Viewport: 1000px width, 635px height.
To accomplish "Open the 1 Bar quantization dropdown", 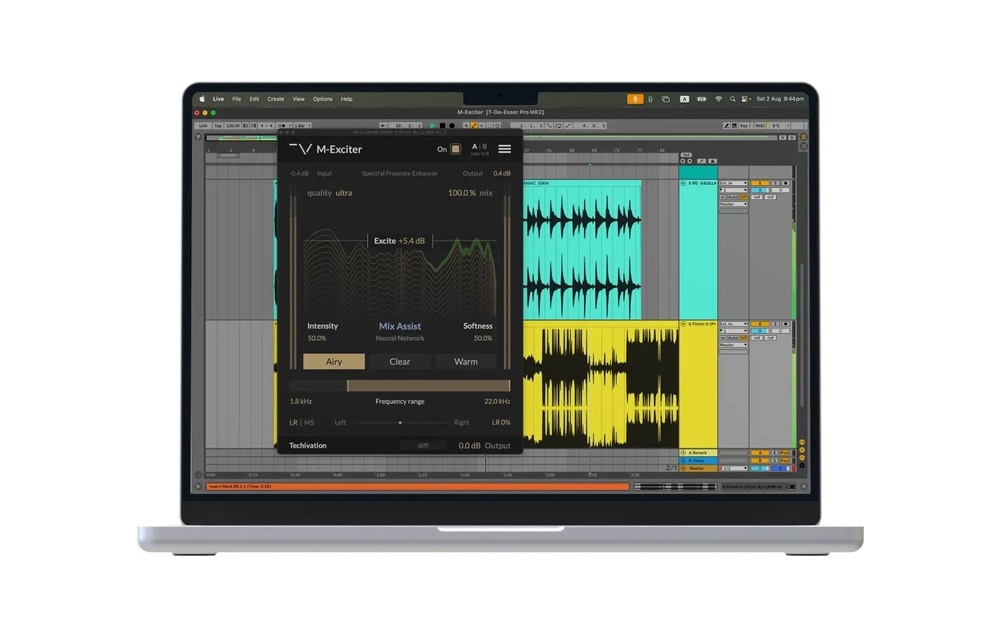I will [302, 126].
